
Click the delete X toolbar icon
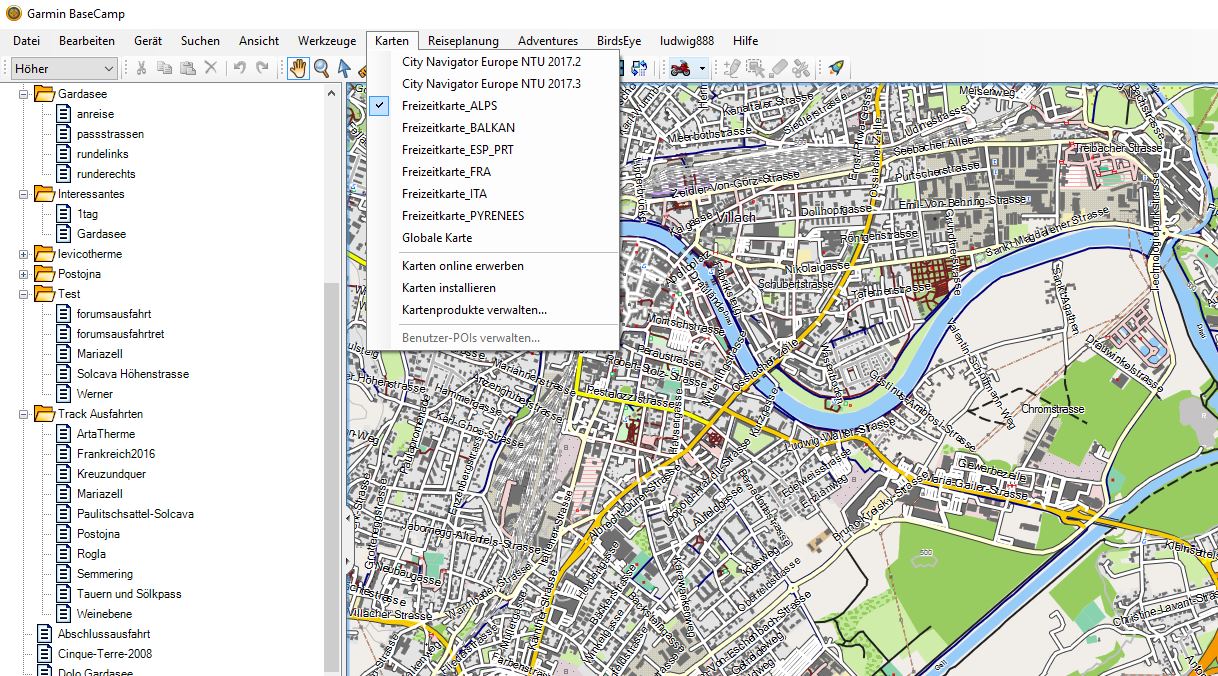click(x=211, y=68)
